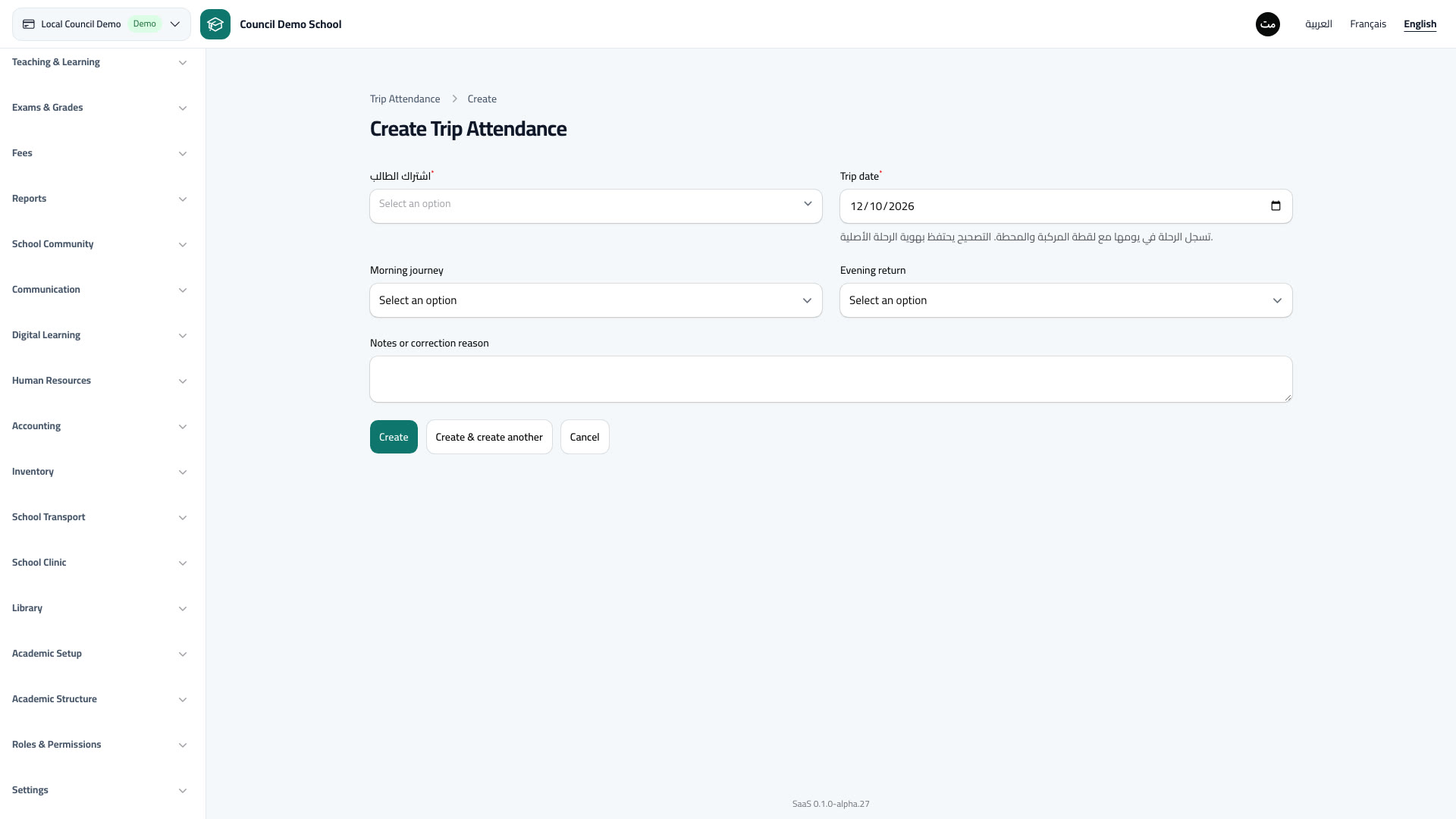Click the Create & create another button
This screenshot has width=1456, height=819.
click(489, 437)
